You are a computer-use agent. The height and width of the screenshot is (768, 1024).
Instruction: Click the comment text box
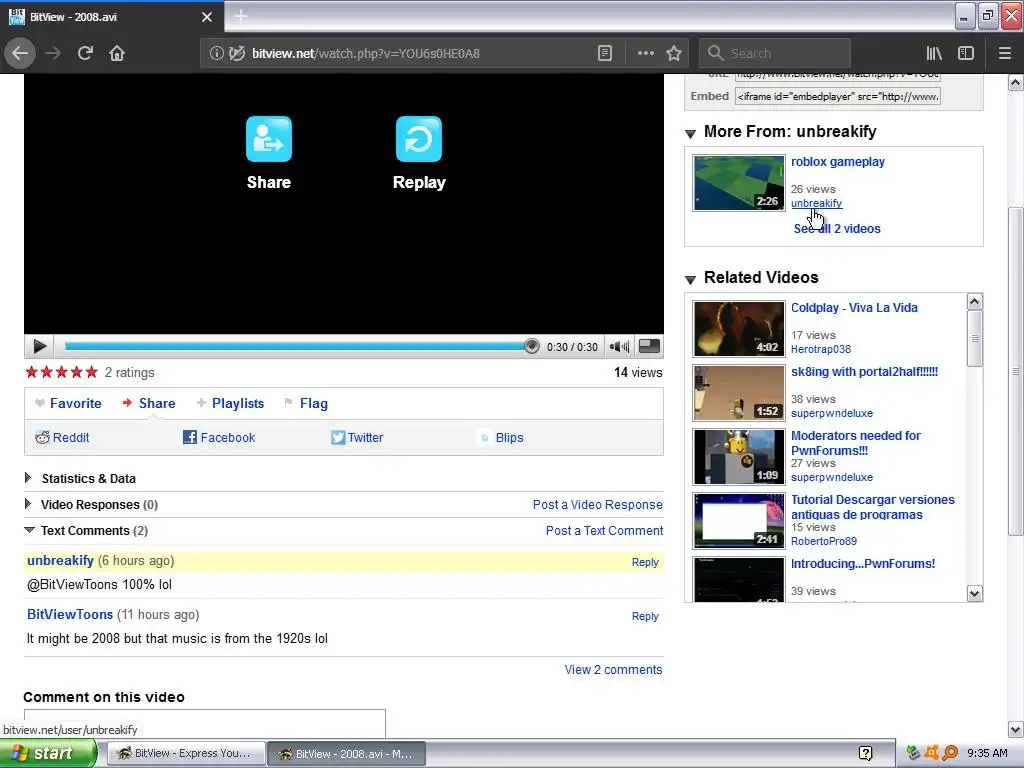(204, 723)
